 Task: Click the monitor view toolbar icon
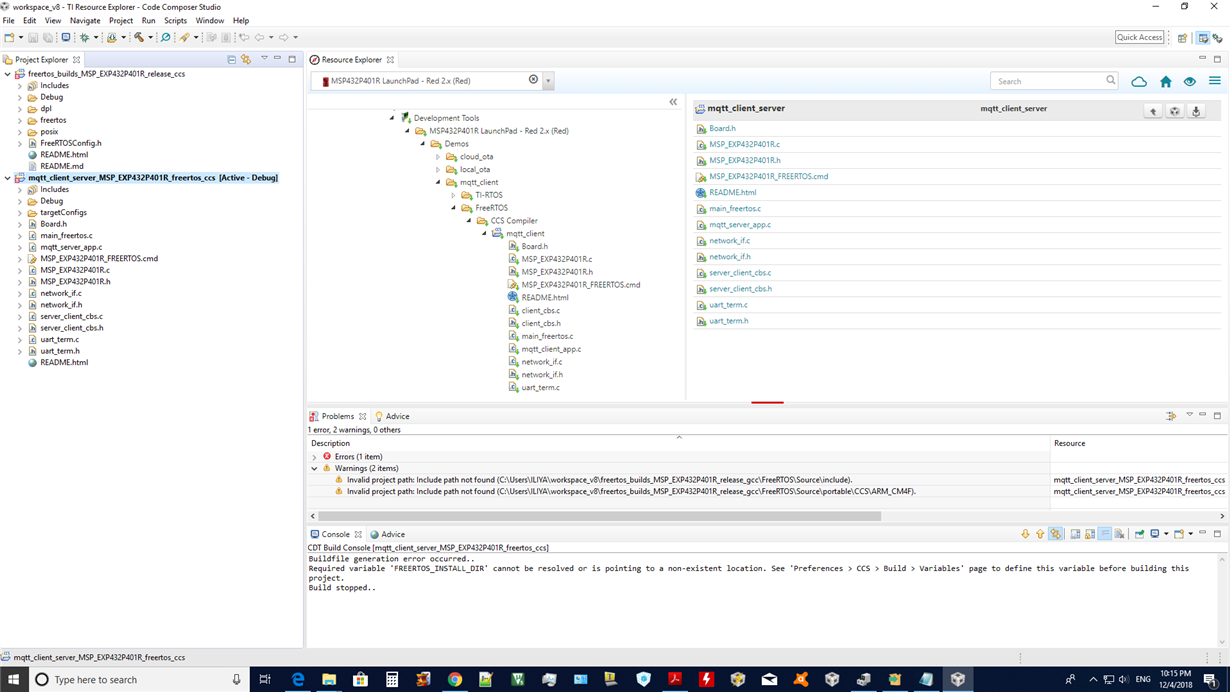pyautogui.click(x=66, y=37)
